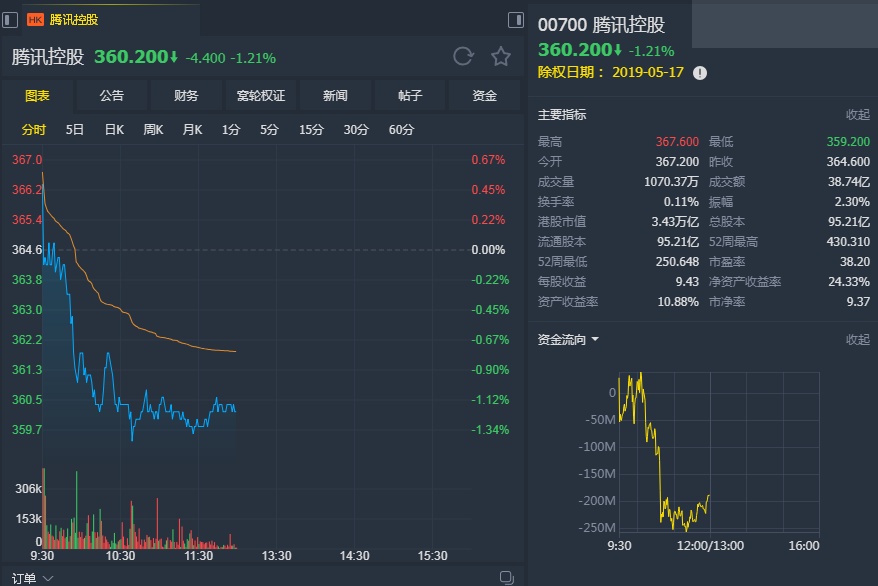This screenshot has width=878, height=586.
Task: Click the refresh quote icon
Action: point(463,56)
